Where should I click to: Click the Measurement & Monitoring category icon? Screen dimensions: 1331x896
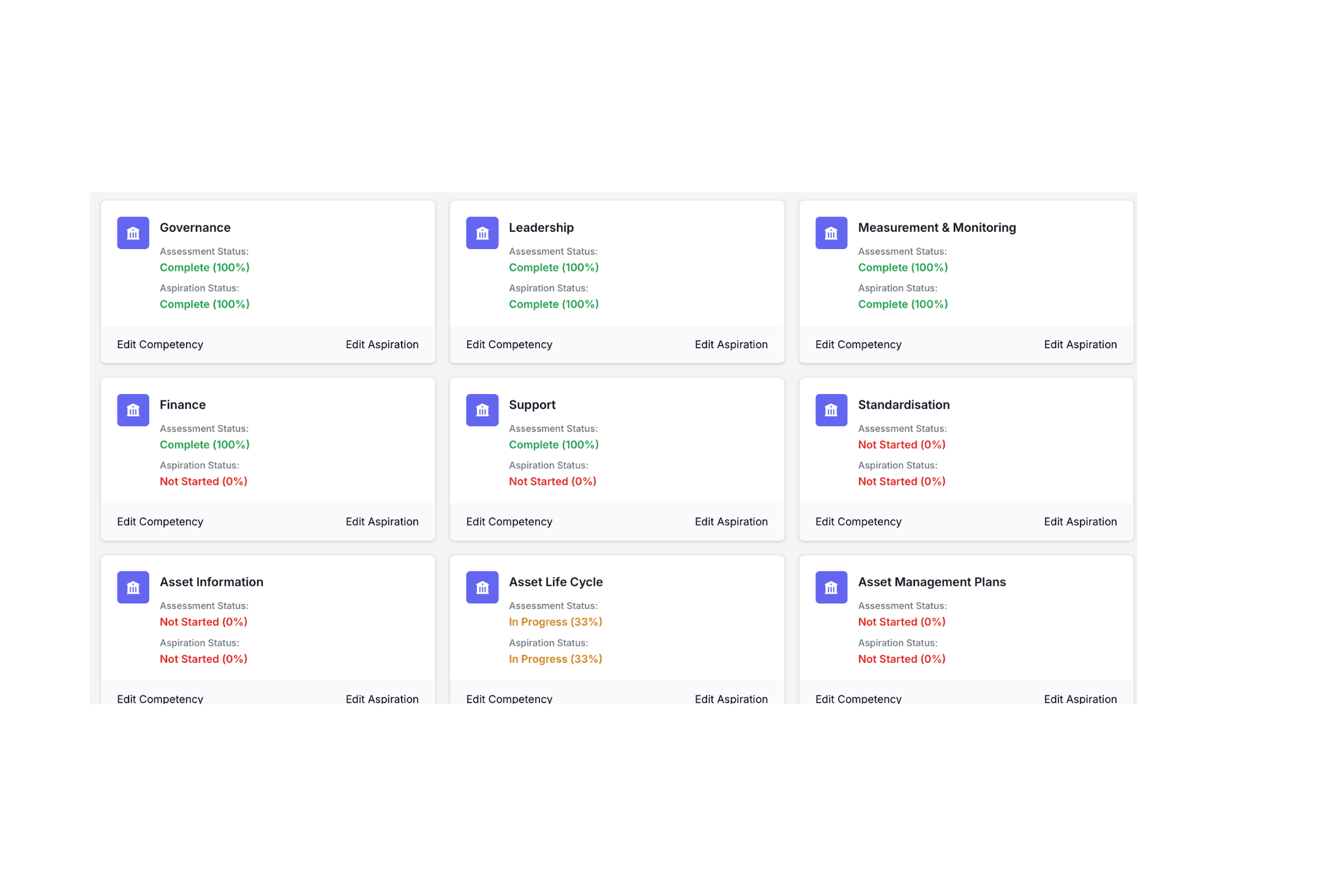click(x=831, y=233)
